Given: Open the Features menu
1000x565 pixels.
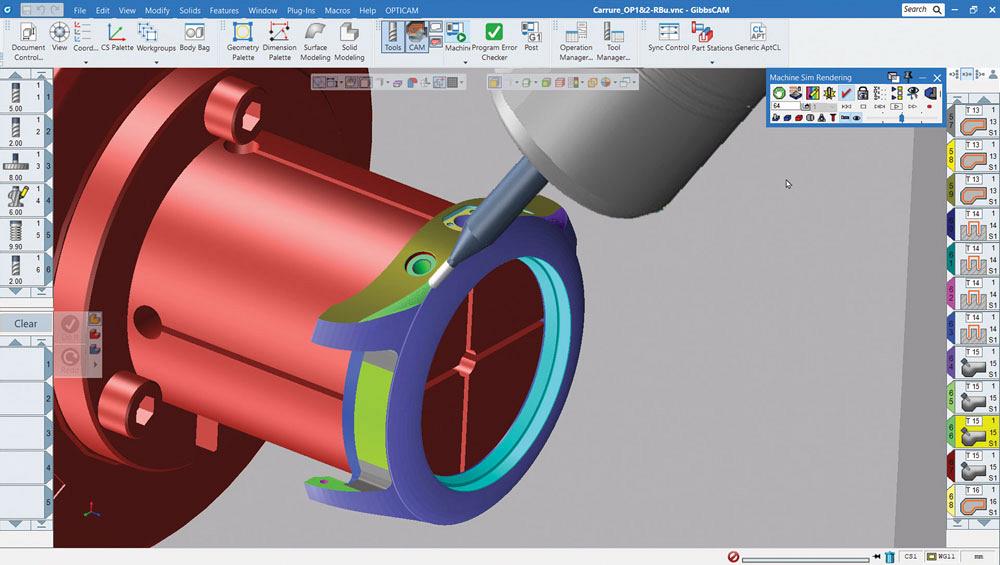Looking at the screenshot, I should click(224, 10).
